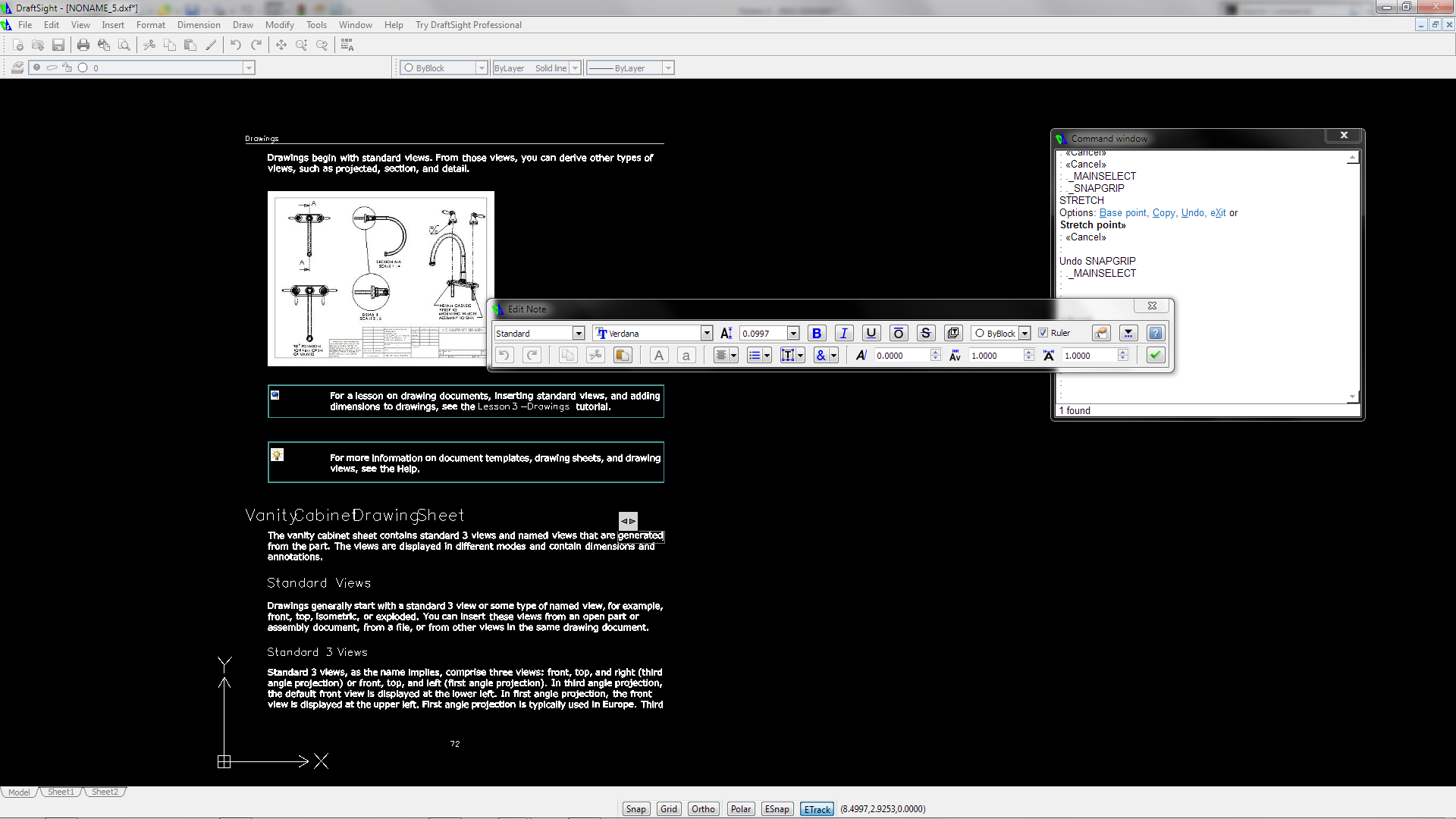Open the Standard text style dropdown
The width and height of the screenshot is (1456, 819).
pyautogui.click(x=579, y=333)
